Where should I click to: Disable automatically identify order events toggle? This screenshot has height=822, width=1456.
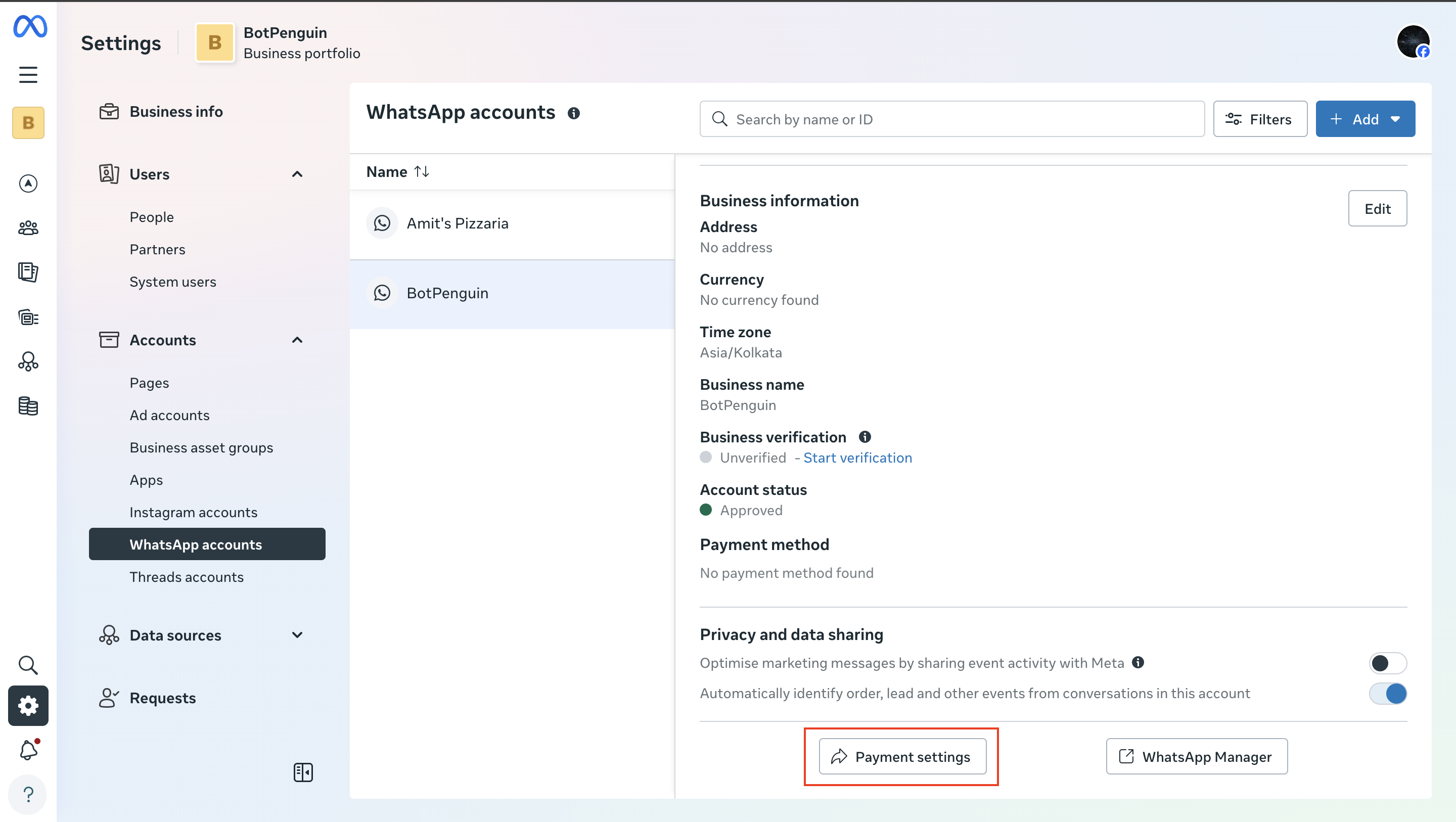pos(1388,694)
